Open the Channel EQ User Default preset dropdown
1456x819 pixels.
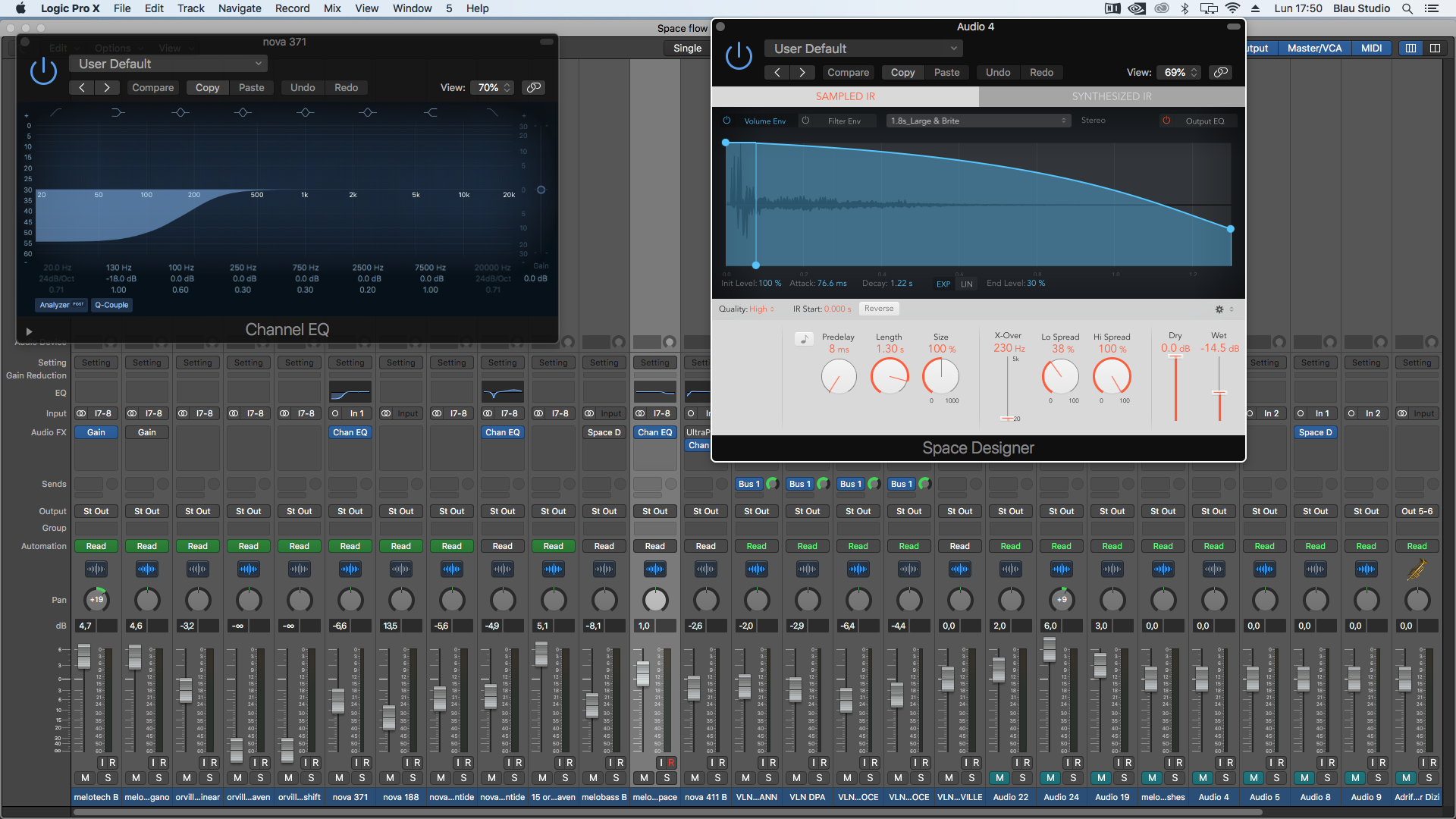(x=168, y=64)
